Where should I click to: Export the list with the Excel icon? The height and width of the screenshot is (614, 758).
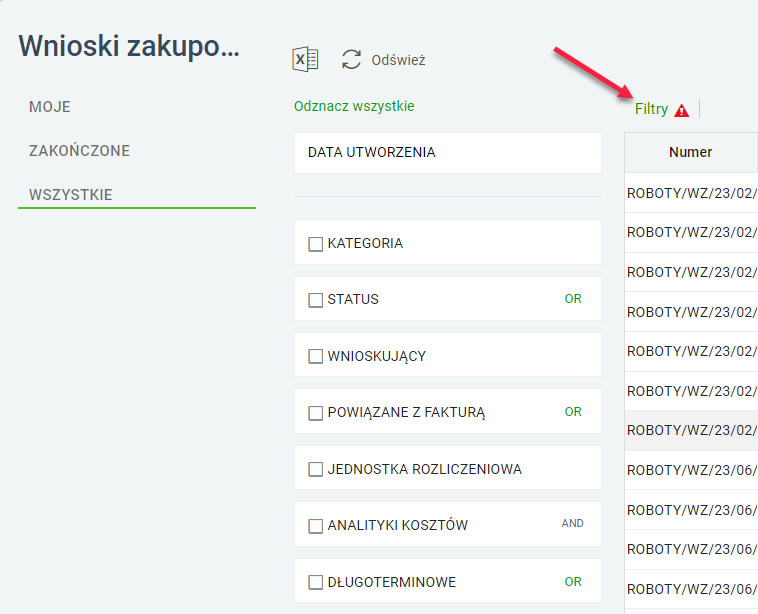[x=305, y=59]
